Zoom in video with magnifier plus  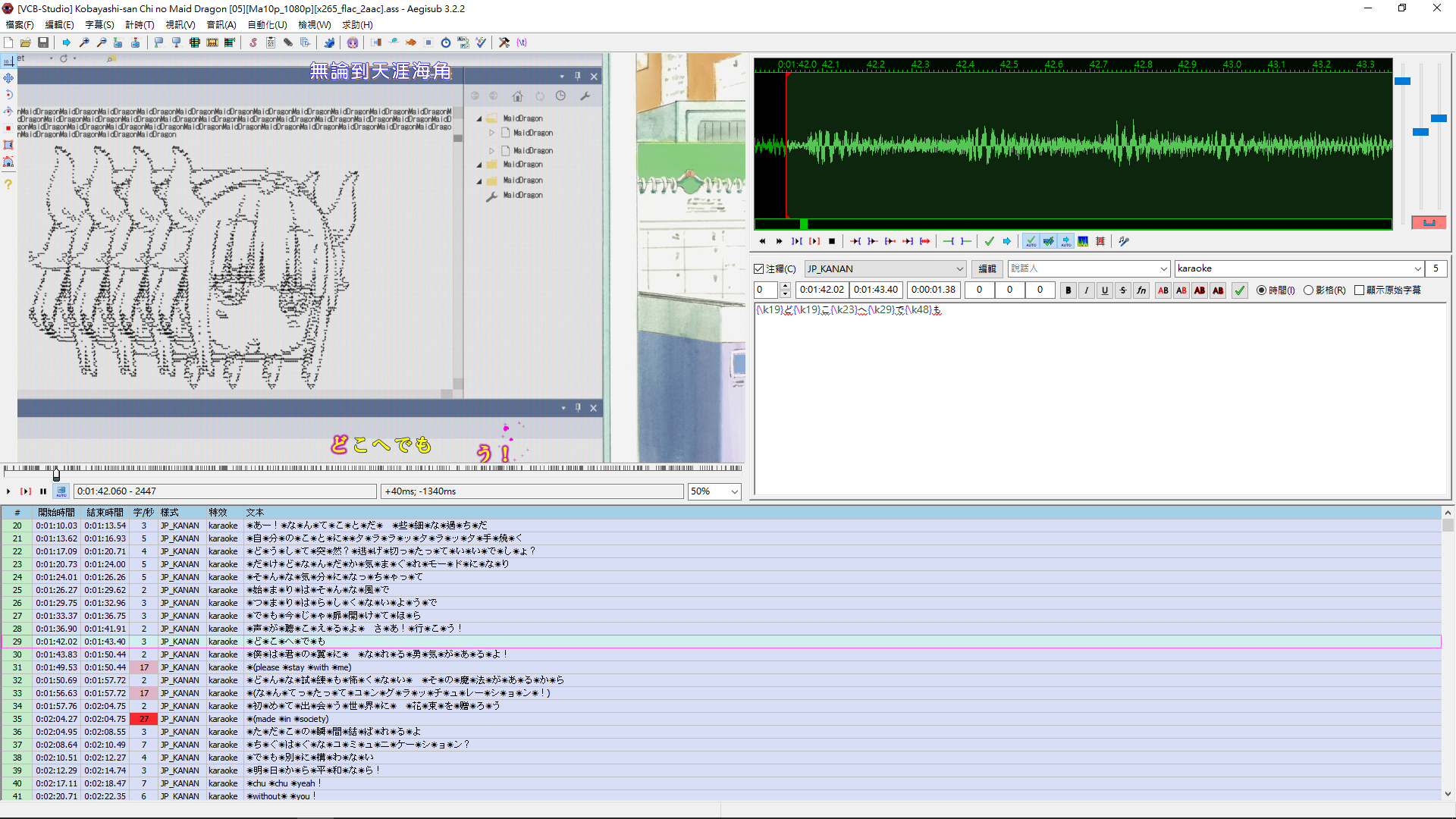click(84, 42)
